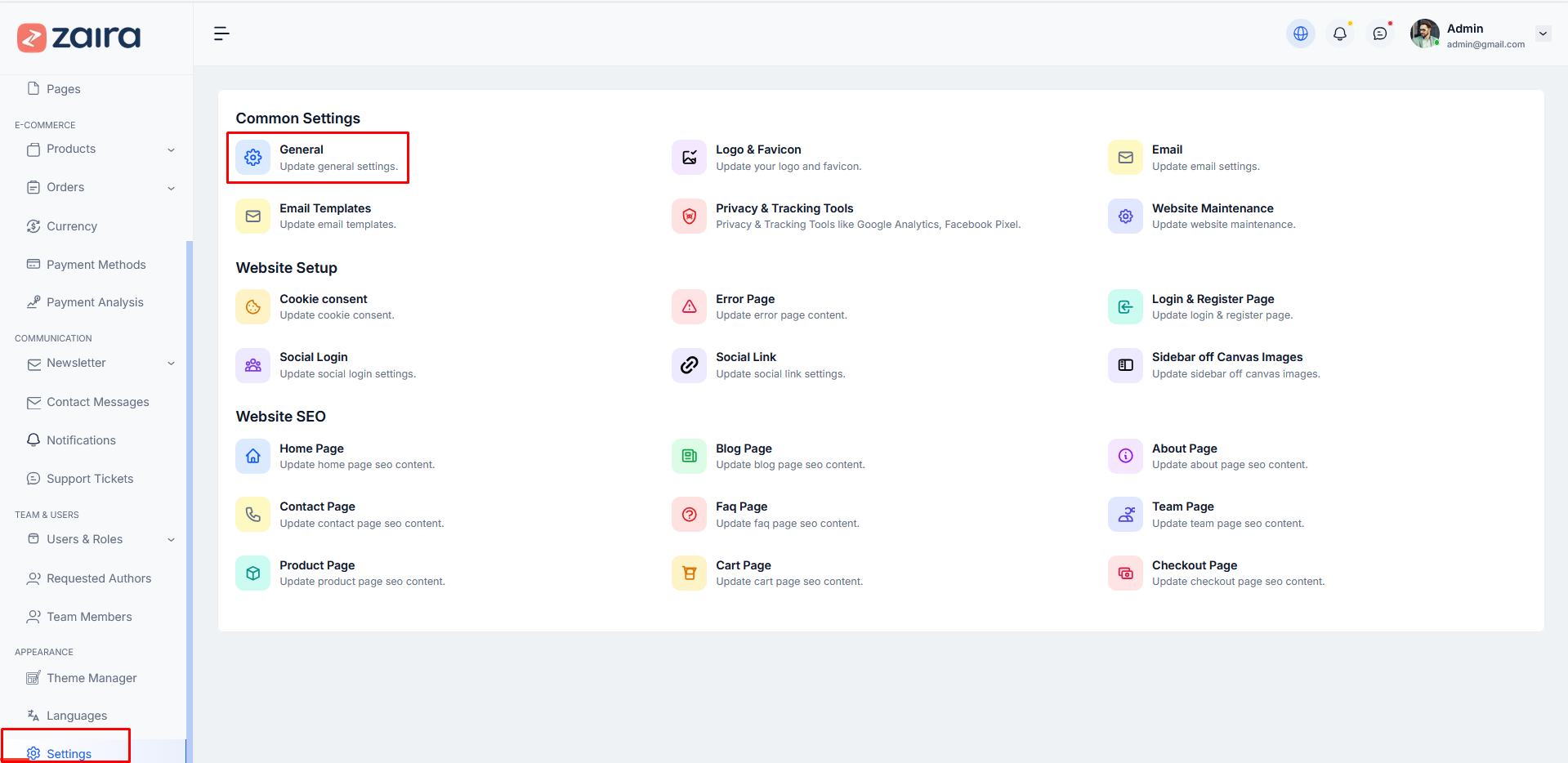This screenshot has height=763, width=1568.
Task: Open the Admin profile dropdown arrow
Action: (1543, 34)
